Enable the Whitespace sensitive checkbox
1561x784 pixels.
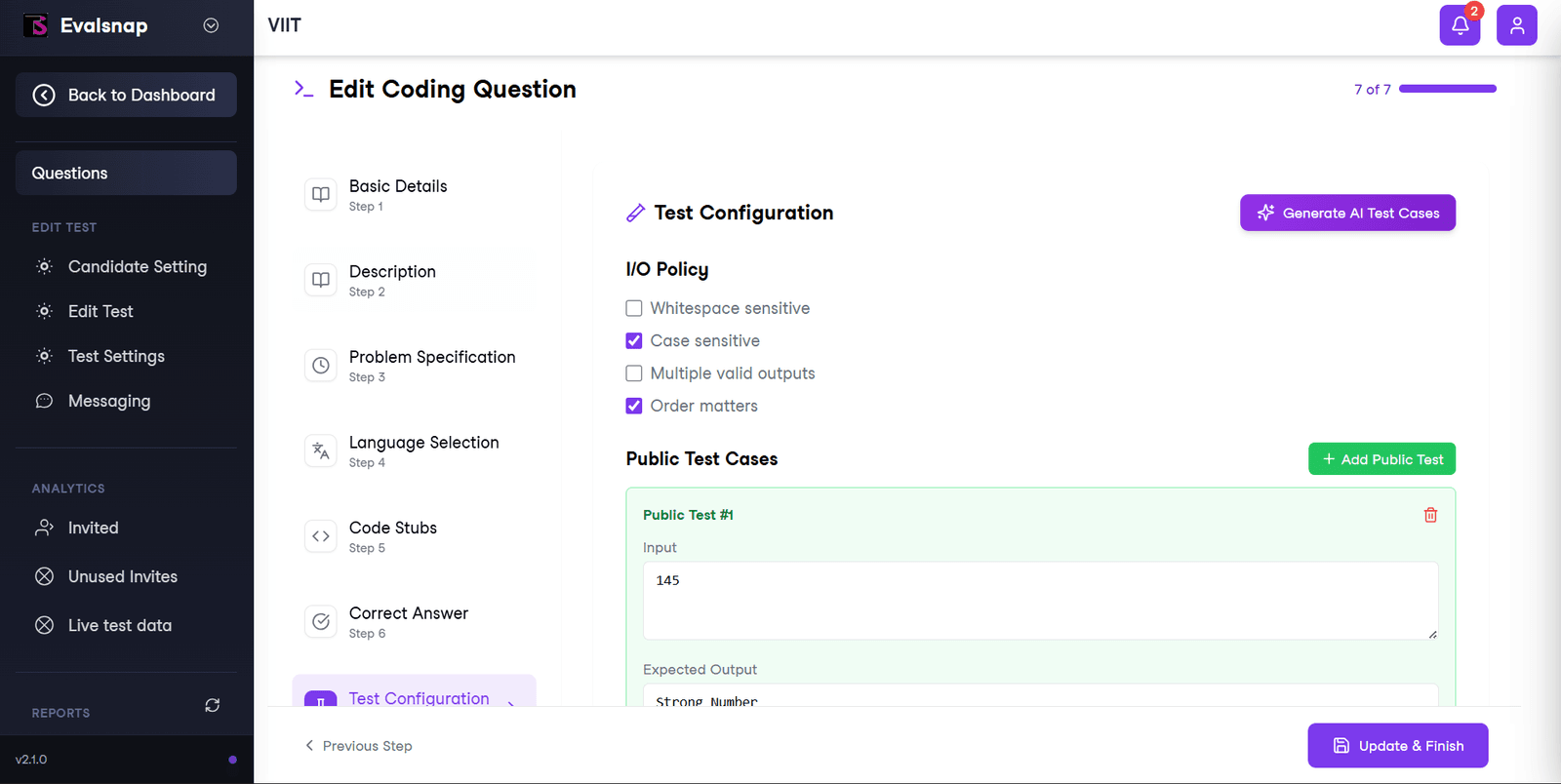[634, 308]
